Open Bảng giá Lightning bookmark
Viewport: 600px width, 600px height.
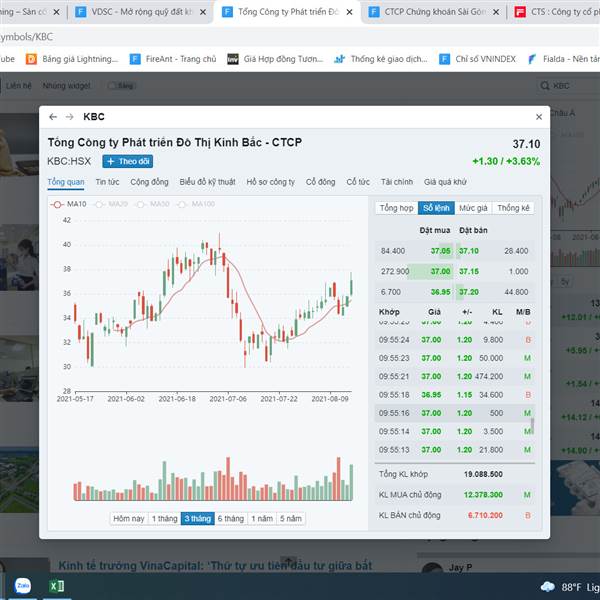(x=72, y=59)
